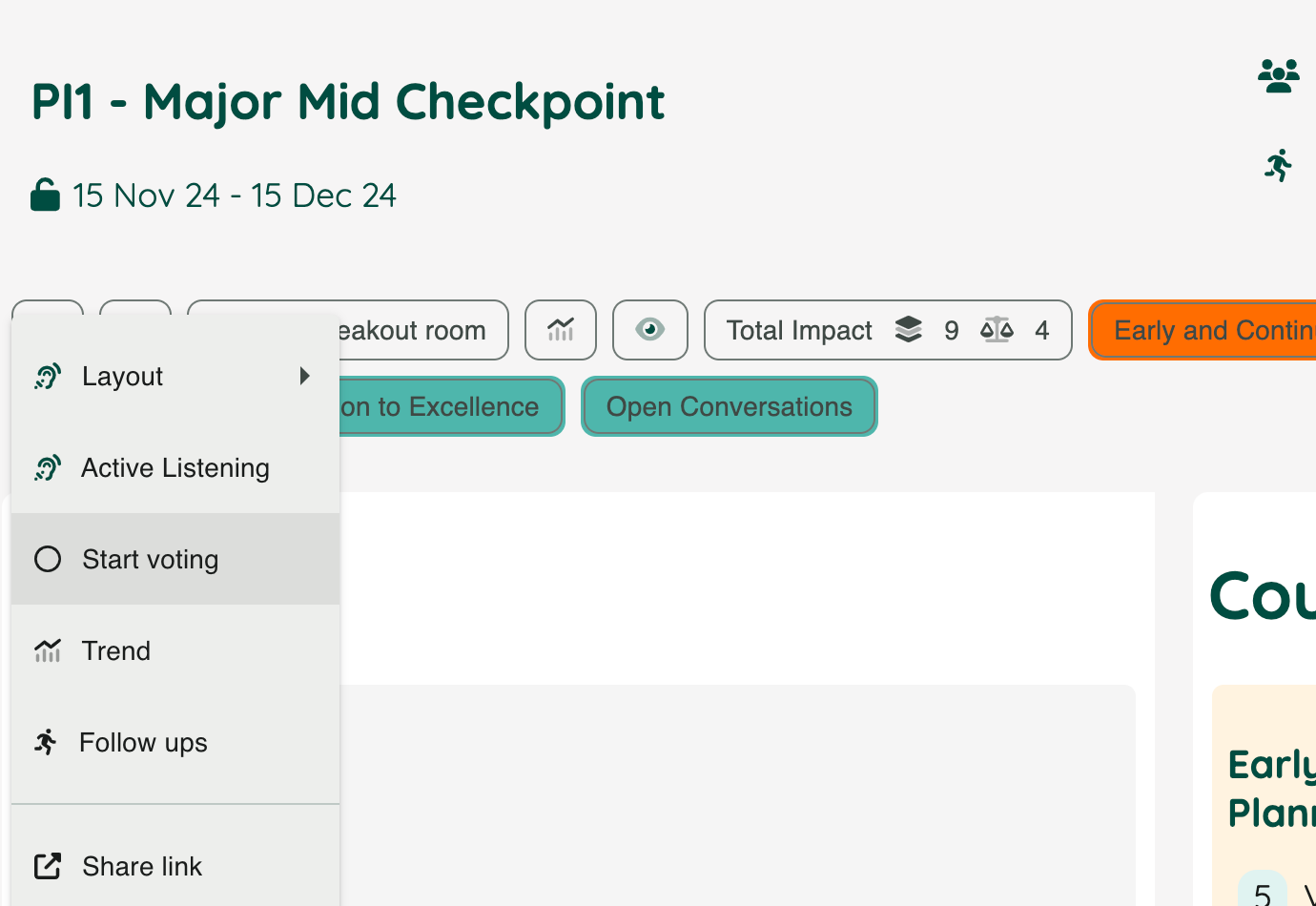Click the orange Early and Contin... tag

pos(1203,330)
